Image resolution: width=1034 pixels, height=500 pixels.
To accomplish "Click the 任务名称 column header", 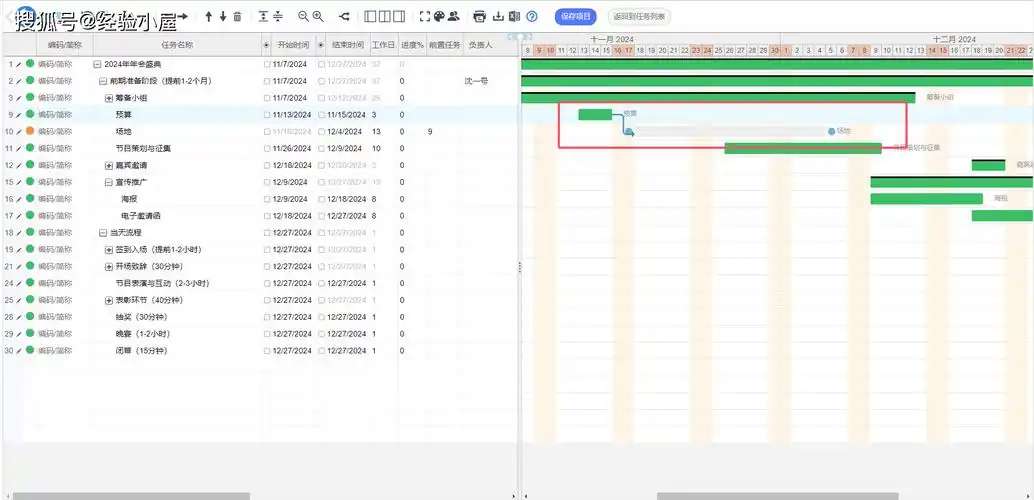I will [177, 45].
